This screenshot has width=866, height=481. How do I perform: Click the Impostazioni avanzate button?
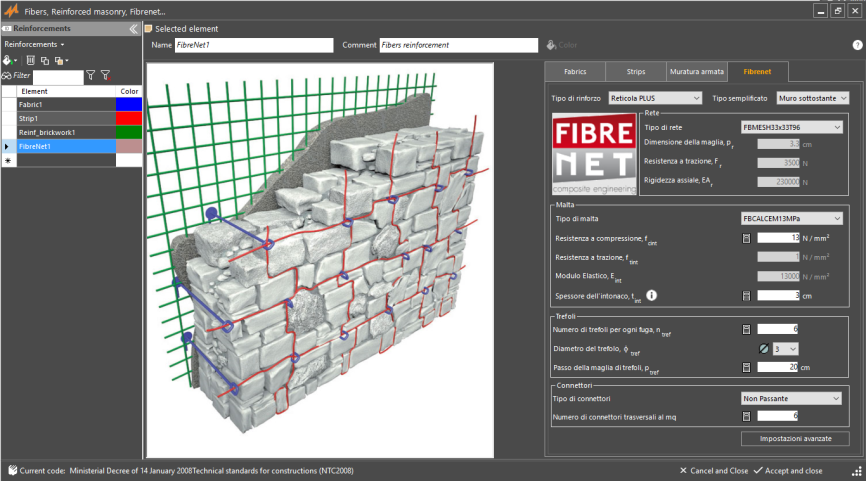coord(795,438)
